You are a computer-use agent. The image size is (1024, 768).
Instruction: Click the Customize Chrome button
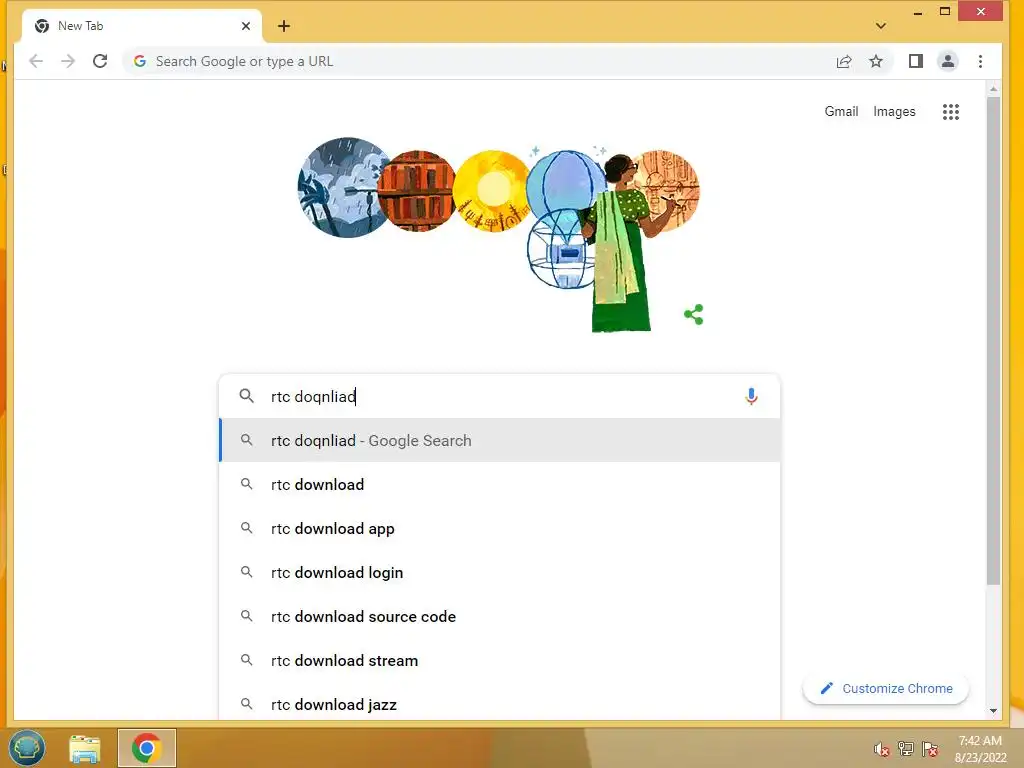pos(886,688)
